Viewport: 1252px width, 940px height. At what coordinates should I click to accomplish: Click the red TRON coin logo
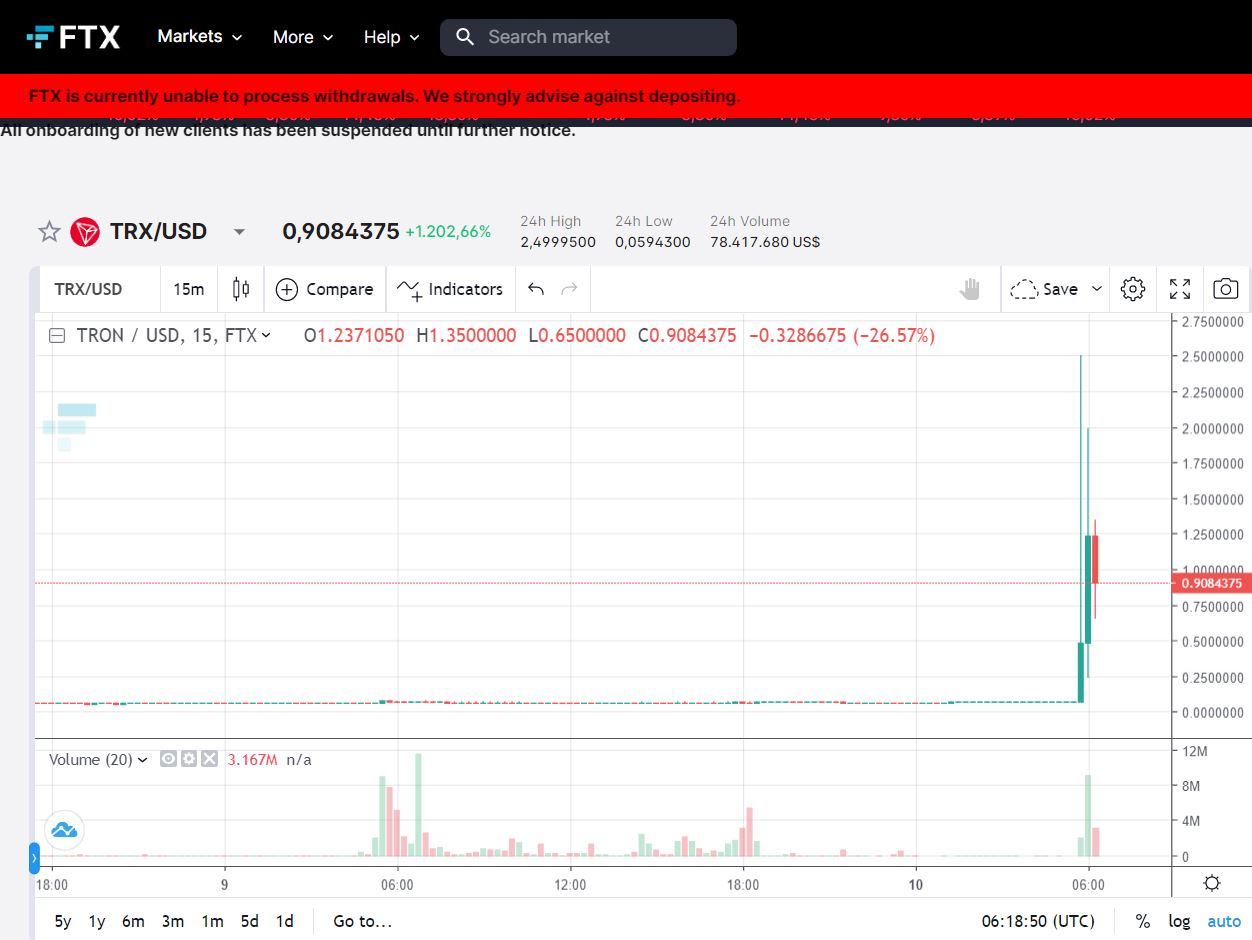click(85, 232)
